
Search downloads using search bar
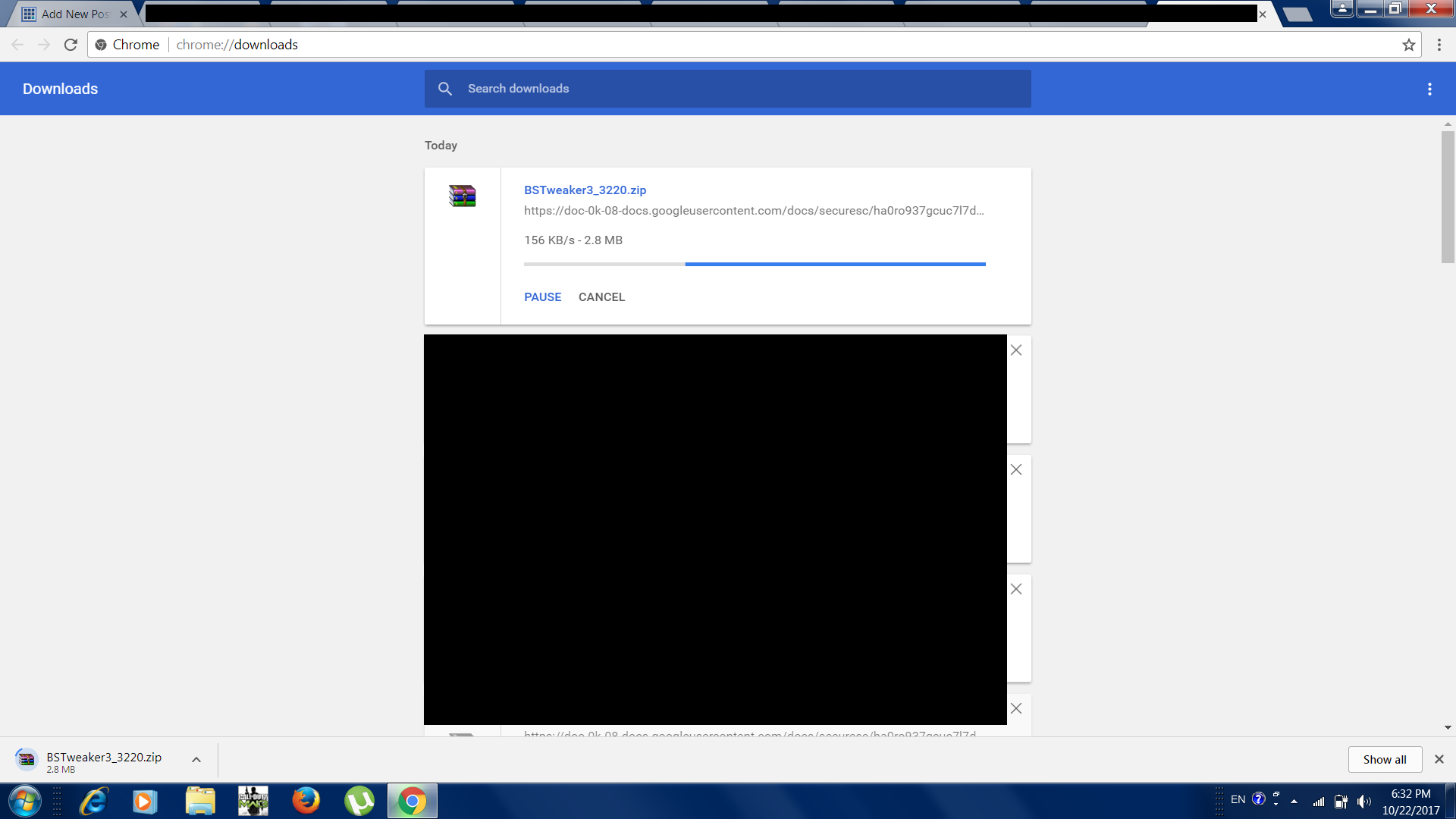728,88
